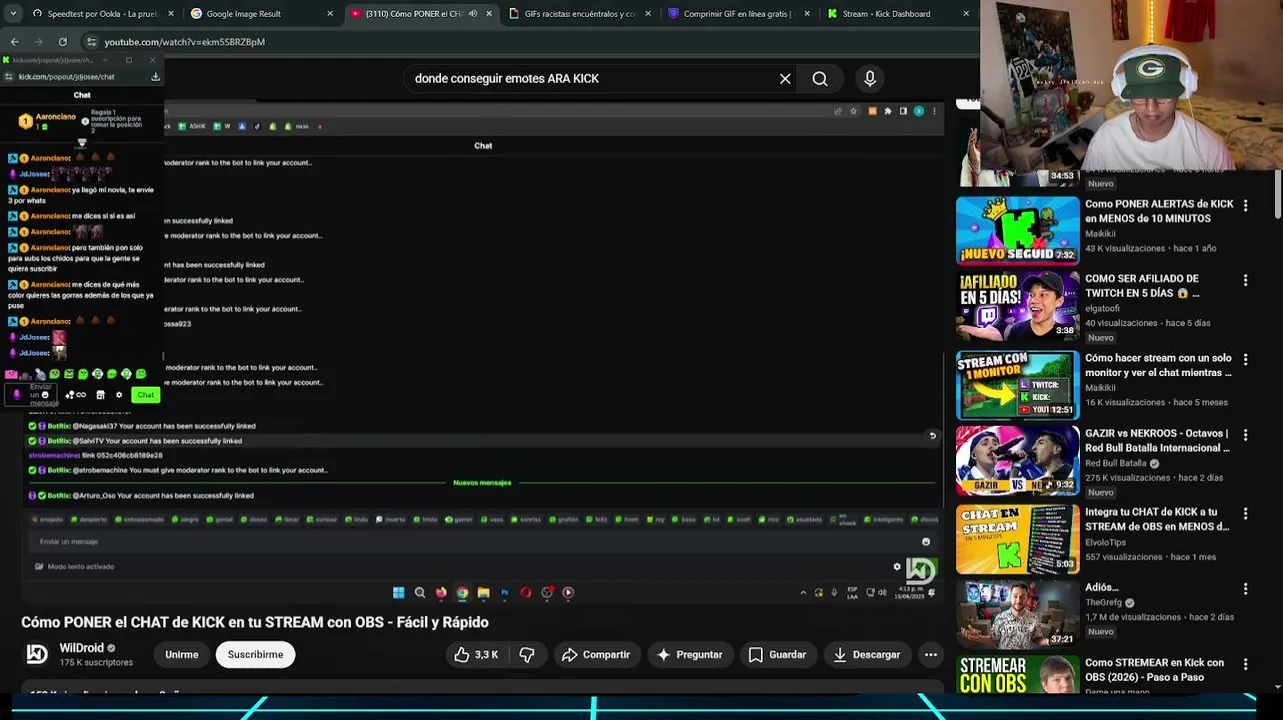Open Como PONER ALERTAS de KICK thumbnail
This screenshot has height=720, width=1283.
pos(1017,230)
